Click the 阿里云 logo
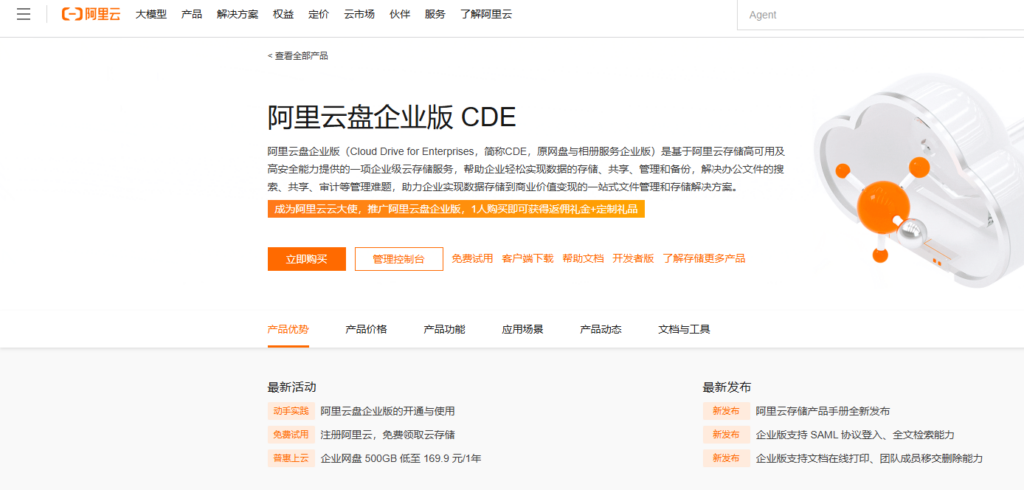Image resolution: width=1024 pixels, height=490 pixels. point(91,14)
